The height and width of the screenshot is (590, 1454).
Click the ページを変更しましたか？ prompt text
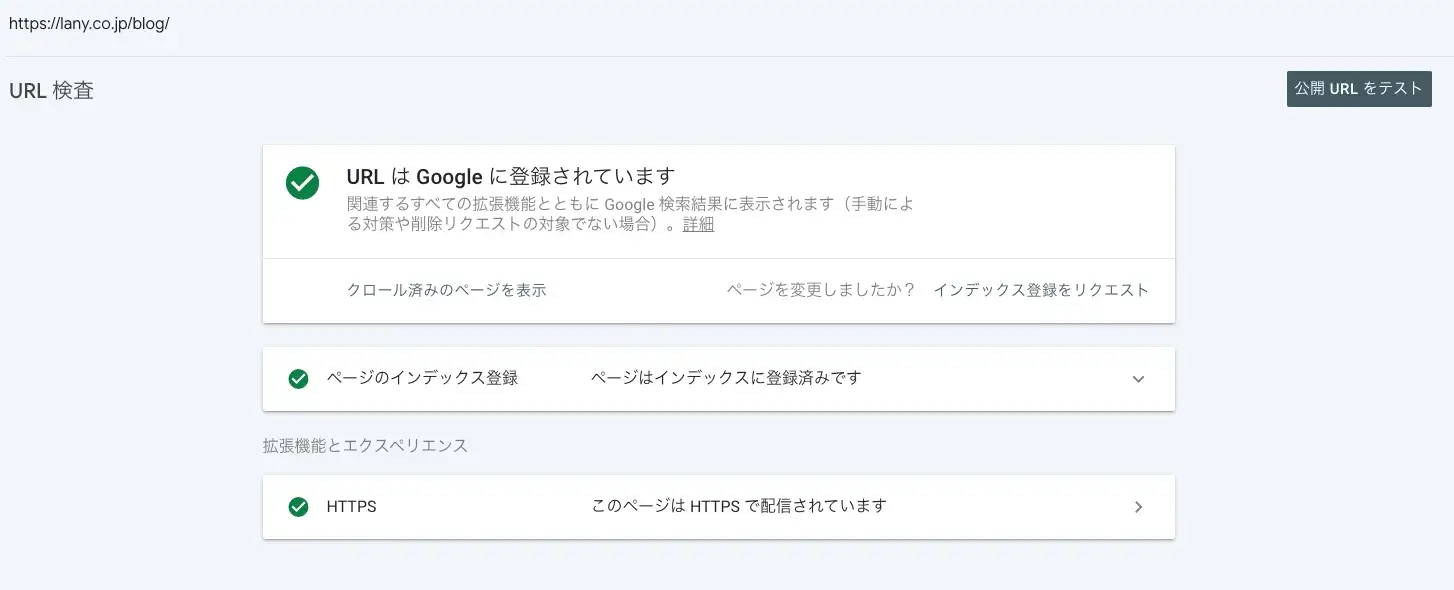[821, 290]
